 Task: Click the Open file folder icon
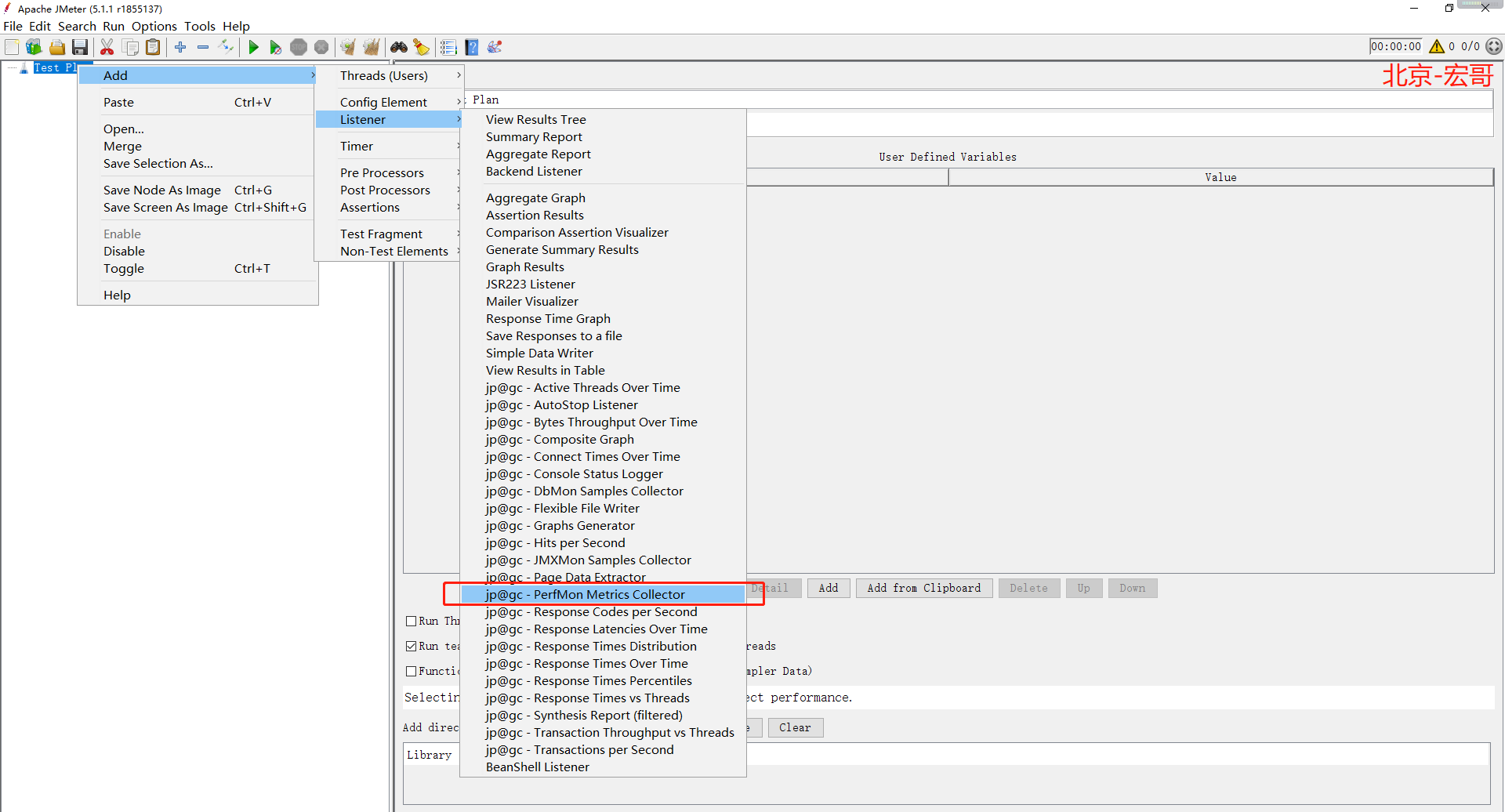pyautogui.click(x=56, y=47)
